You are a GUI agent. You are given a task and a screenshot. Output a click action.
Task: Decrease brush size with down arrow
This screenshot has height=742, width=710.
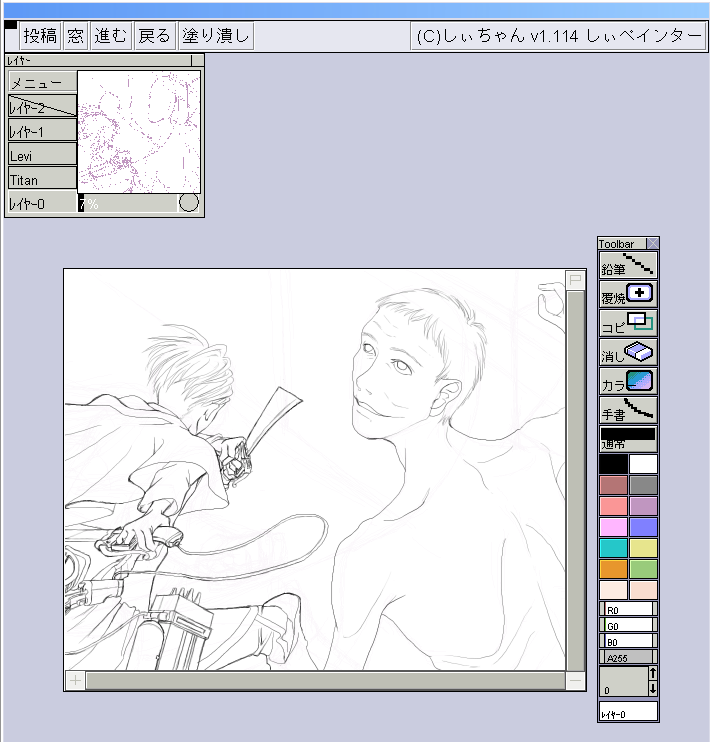(x=653, y=689)
